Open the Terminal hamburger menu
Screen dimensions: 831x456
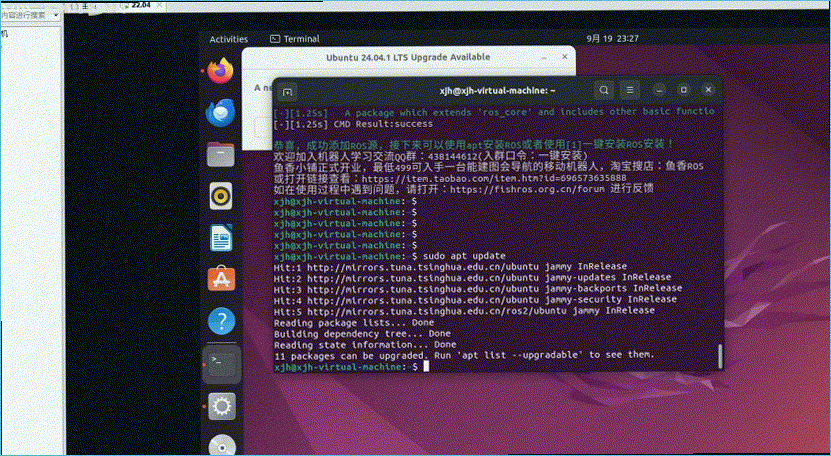tap(630, 90)
